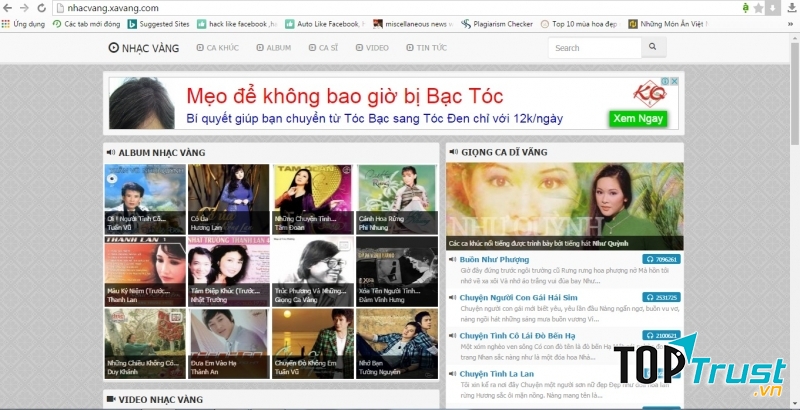This screenshot has height=410, width=800.
Task: Open the Những Chuyện Tình Tâm Đoan album
Action: click(x=313, y=199)
